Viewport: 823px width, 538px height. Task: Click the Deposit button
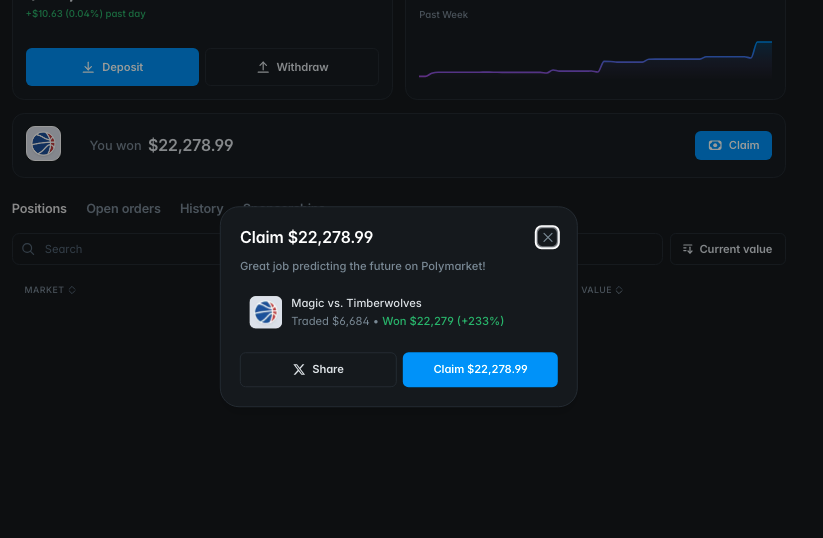112,67
